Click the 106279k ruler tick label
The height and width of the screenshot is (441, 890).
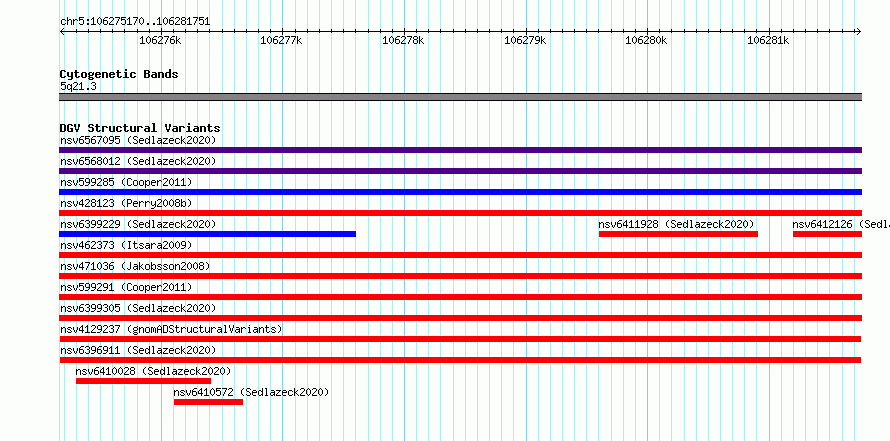(525, 40)
